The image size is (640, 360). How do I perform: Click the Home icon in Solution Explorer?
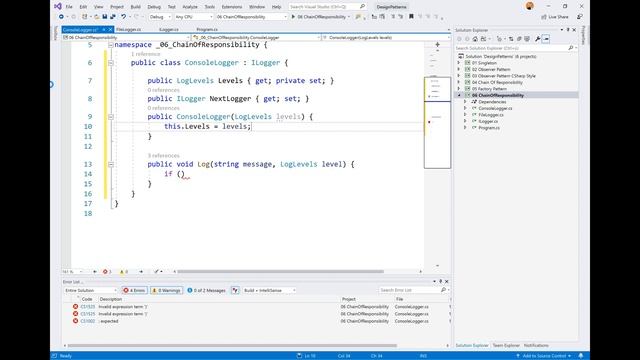tap(475, 39)
